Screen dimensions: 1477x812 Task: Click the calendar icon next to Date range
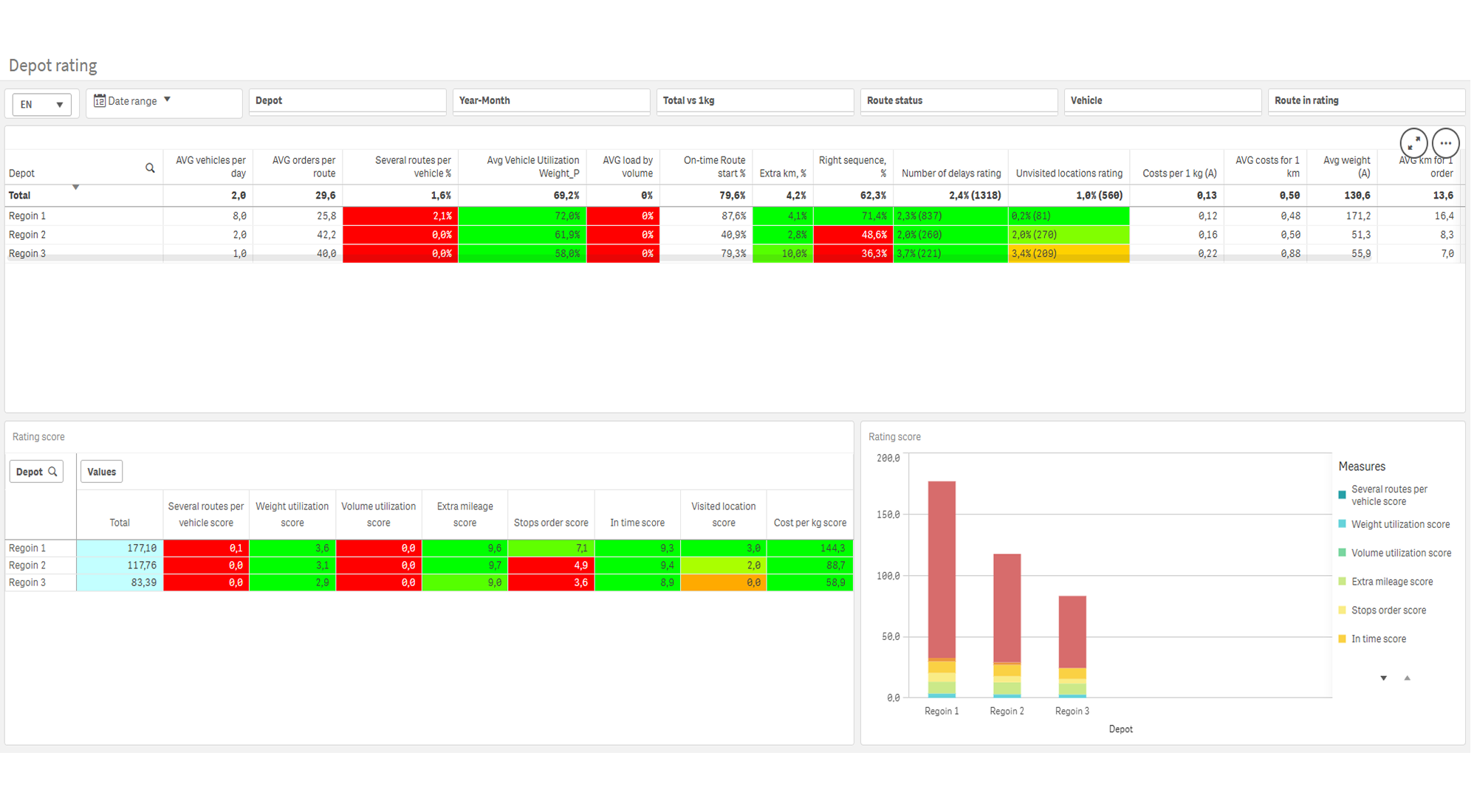pos(100,100)
